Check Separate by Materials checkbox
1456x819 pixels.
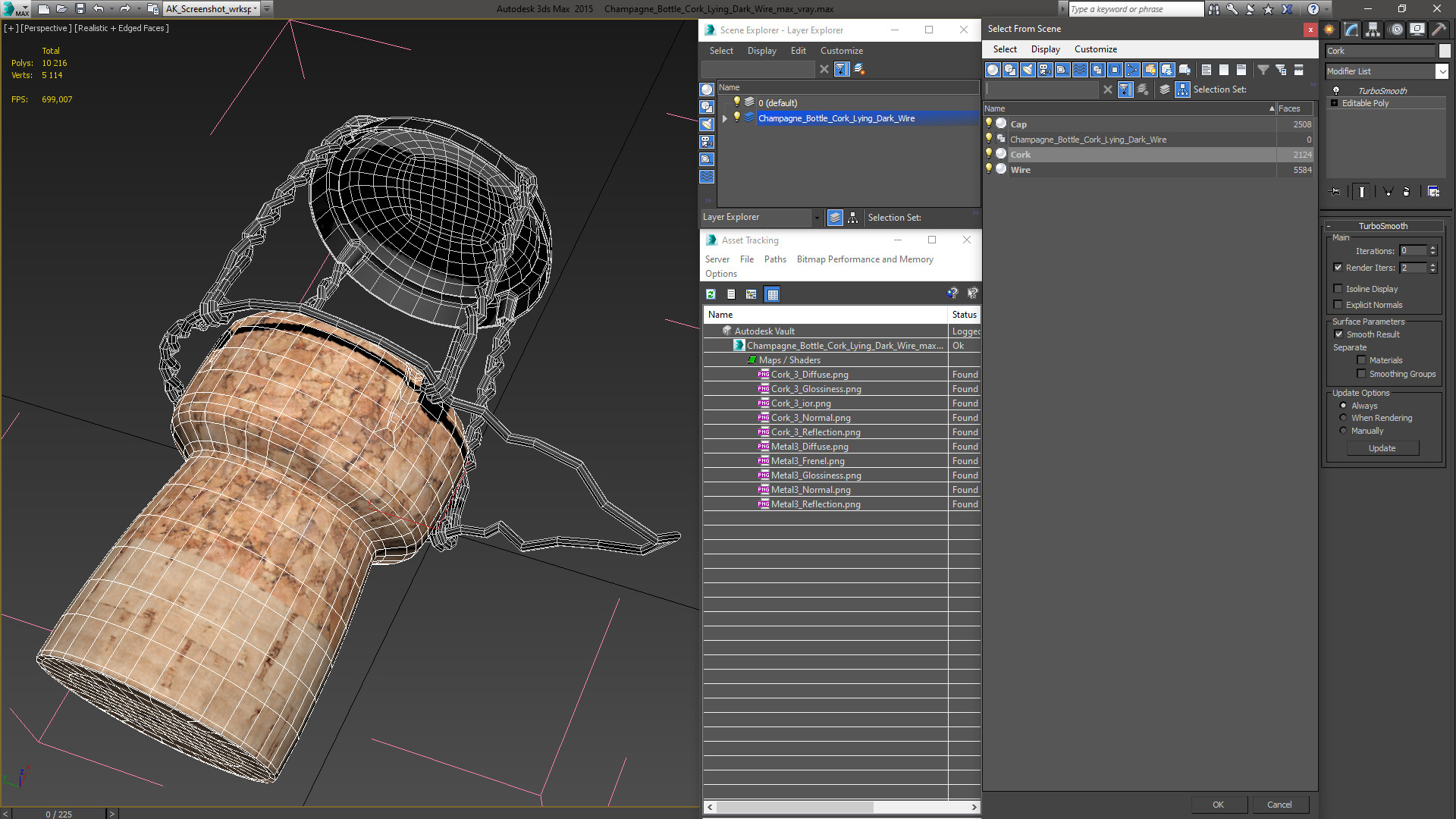pos(1361,360)
